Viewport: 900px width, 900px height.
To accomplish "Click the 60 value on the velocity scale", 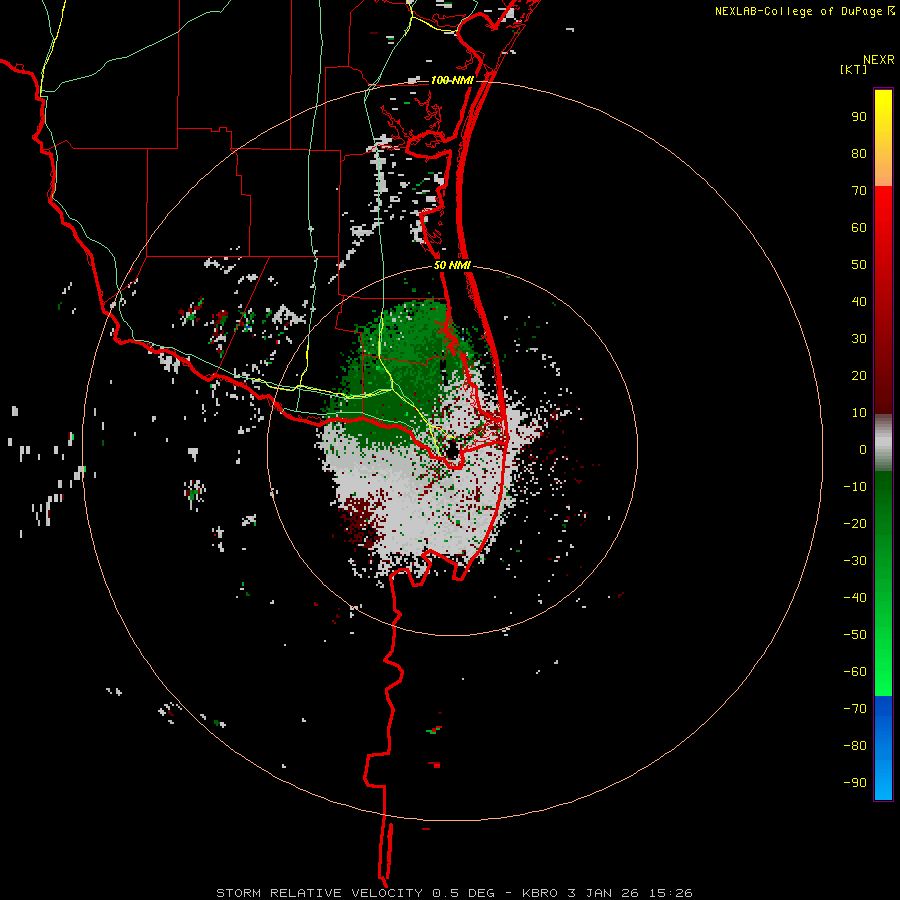I will [x=859, y=228].
